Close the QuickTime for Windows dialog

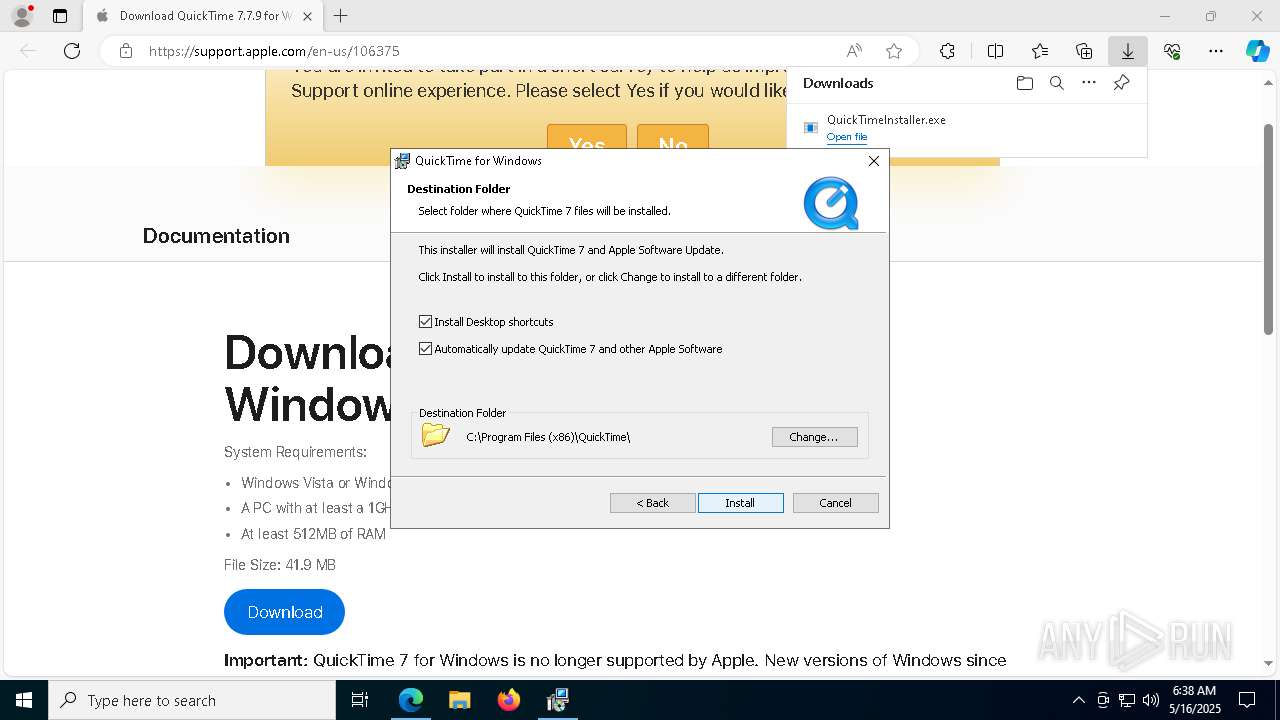pos(874,161)
